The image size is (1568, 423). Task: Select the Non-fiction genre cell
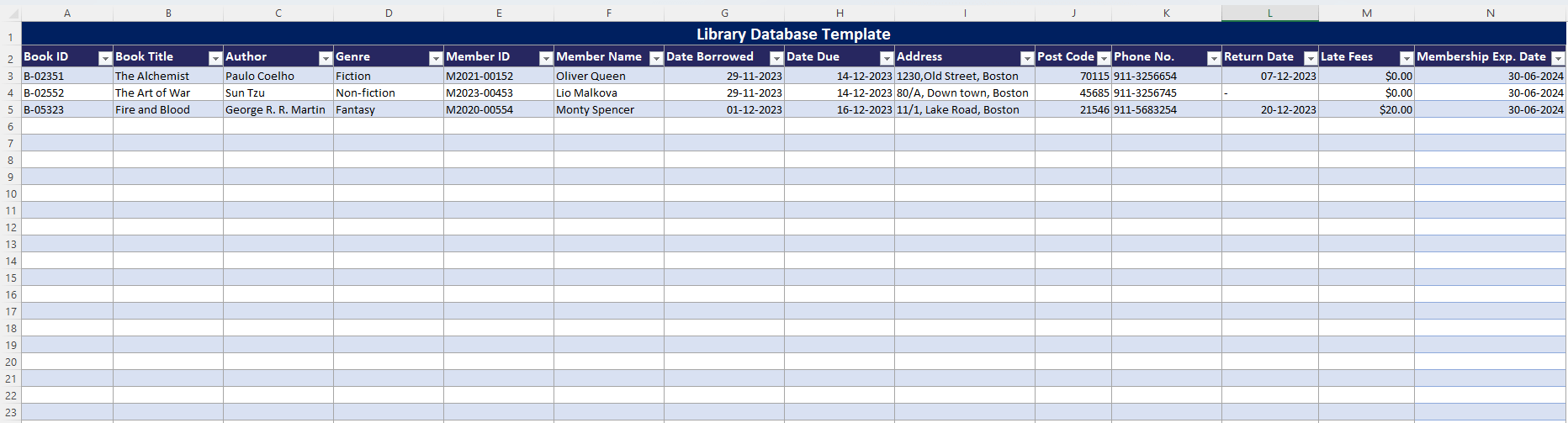tap(389, 93)
